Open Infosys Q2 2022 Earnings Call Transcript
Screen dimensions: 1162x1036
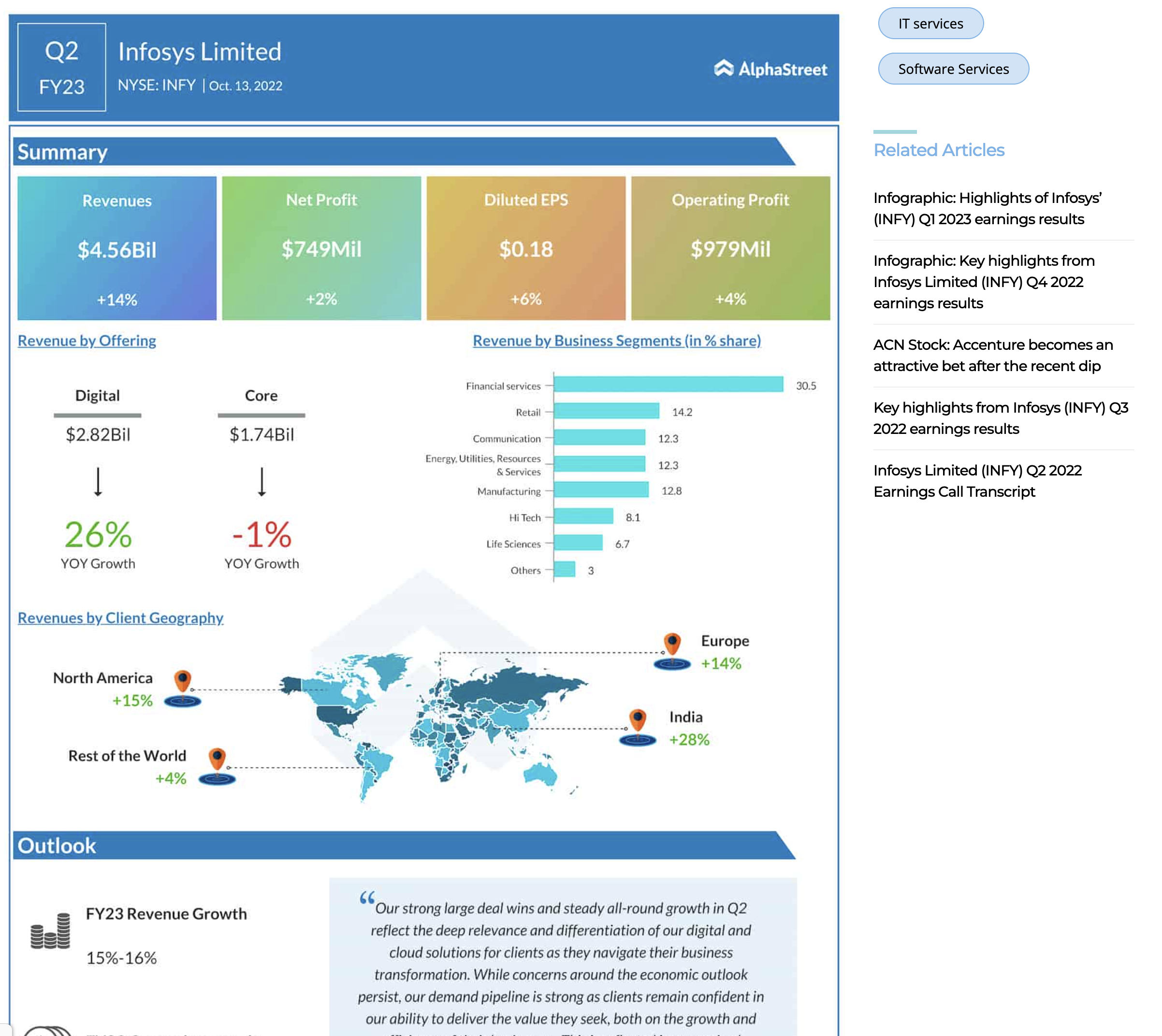click(977, 481)
